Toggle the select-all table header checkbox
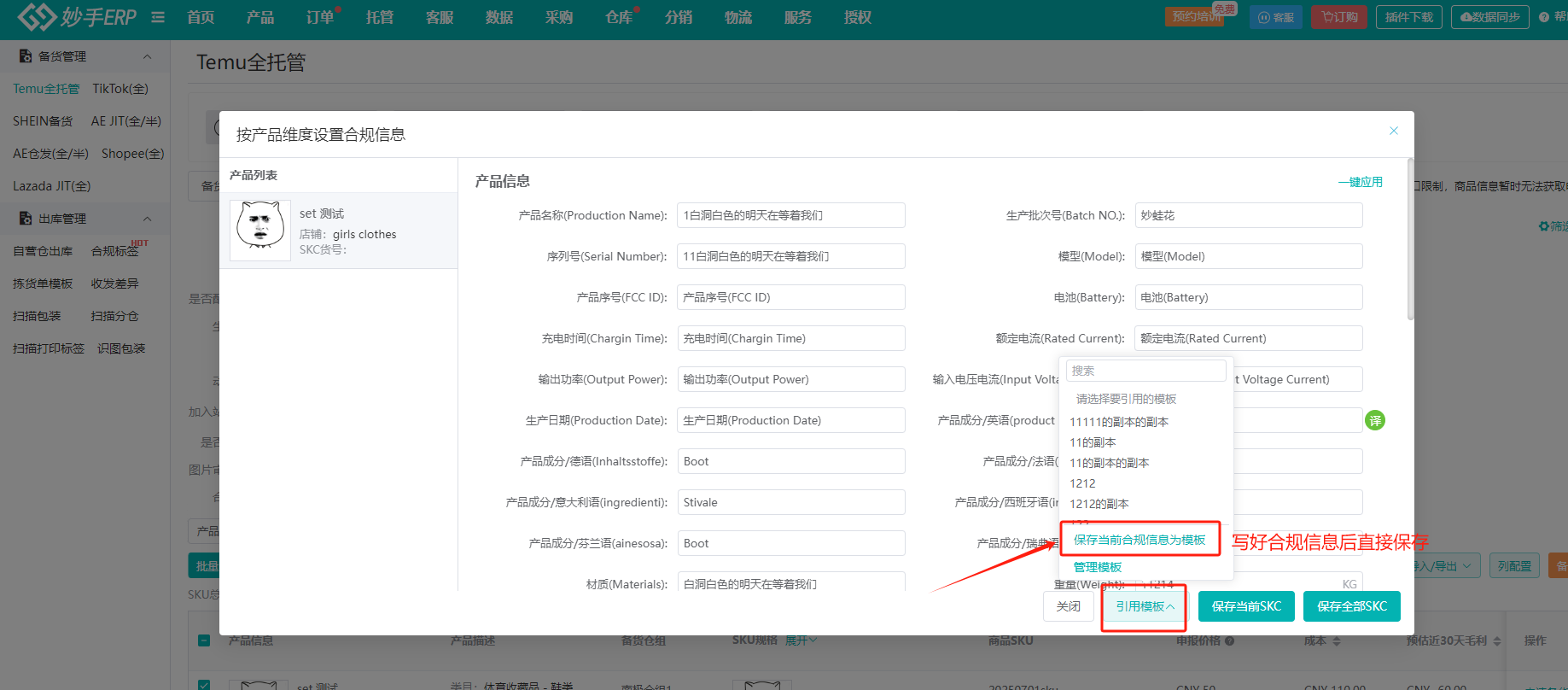 tap(204, 640)
